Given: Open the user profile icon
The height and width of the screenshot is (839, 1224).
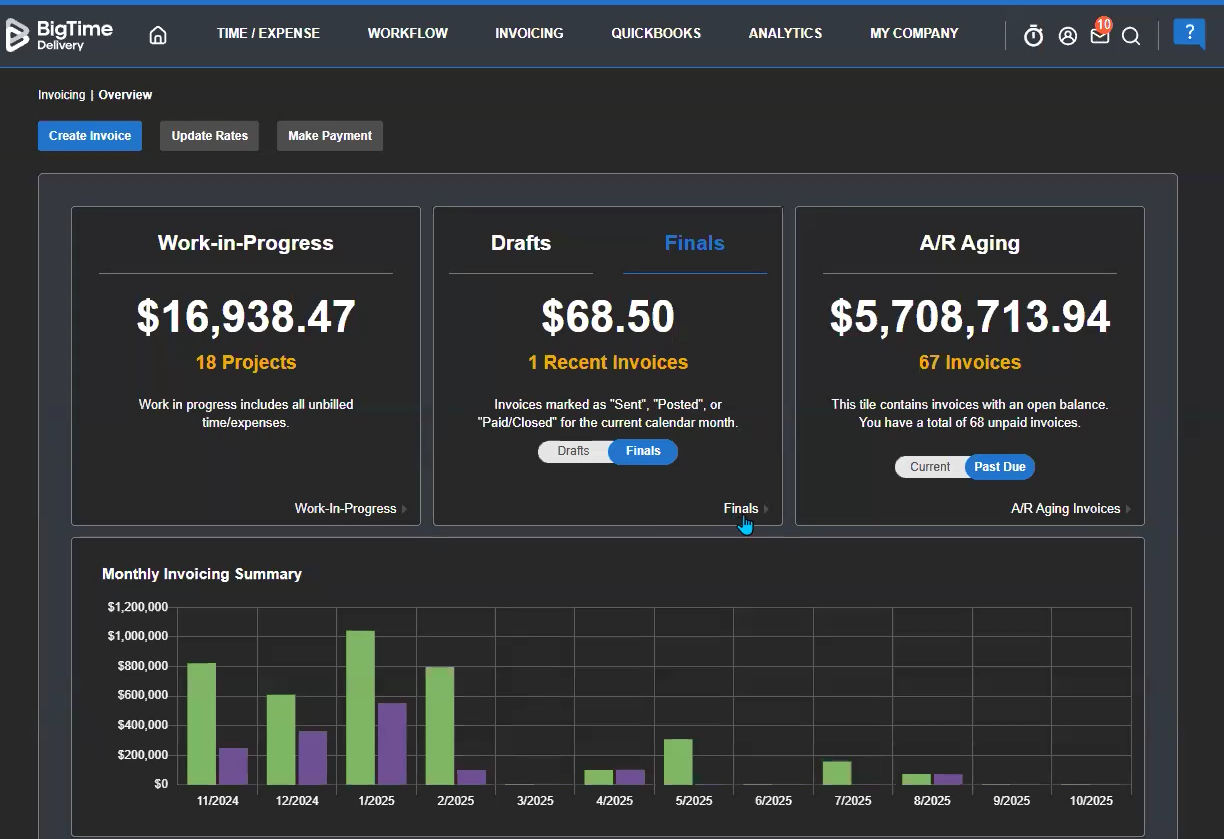Looking at the screenshot, I should point(1067,36).
